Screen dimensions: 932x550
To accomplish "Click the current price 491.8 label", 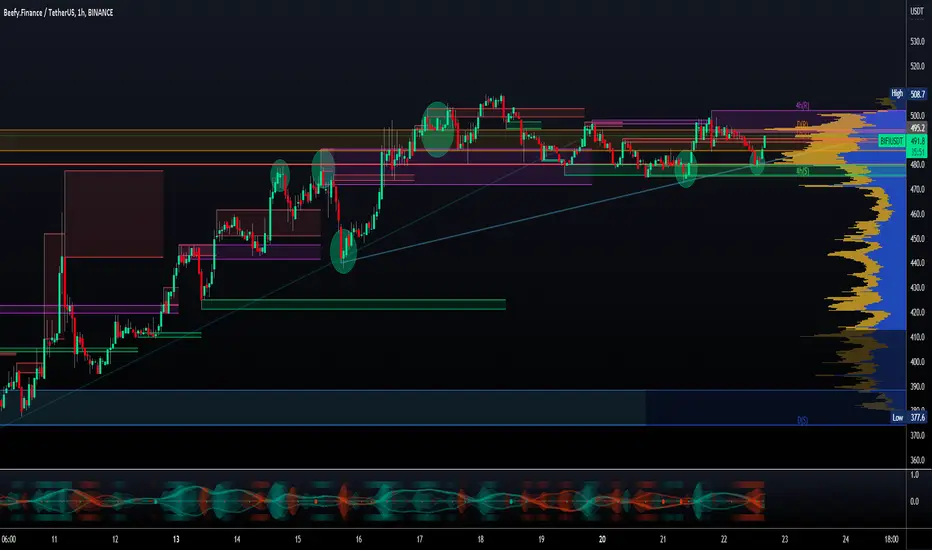I will click(x=918, y=141).
